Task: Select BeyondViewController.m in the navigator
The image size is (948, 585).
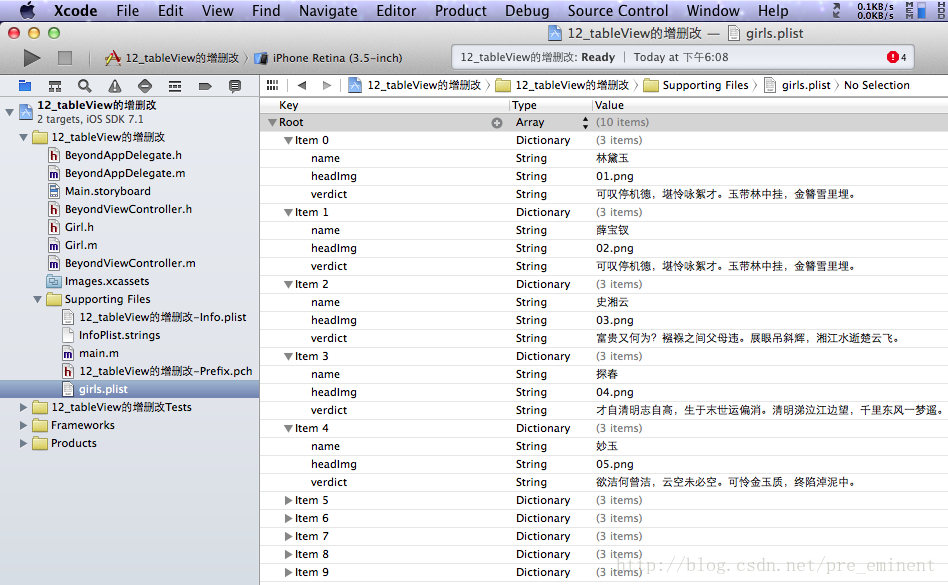Action: [x=130, y=263]
